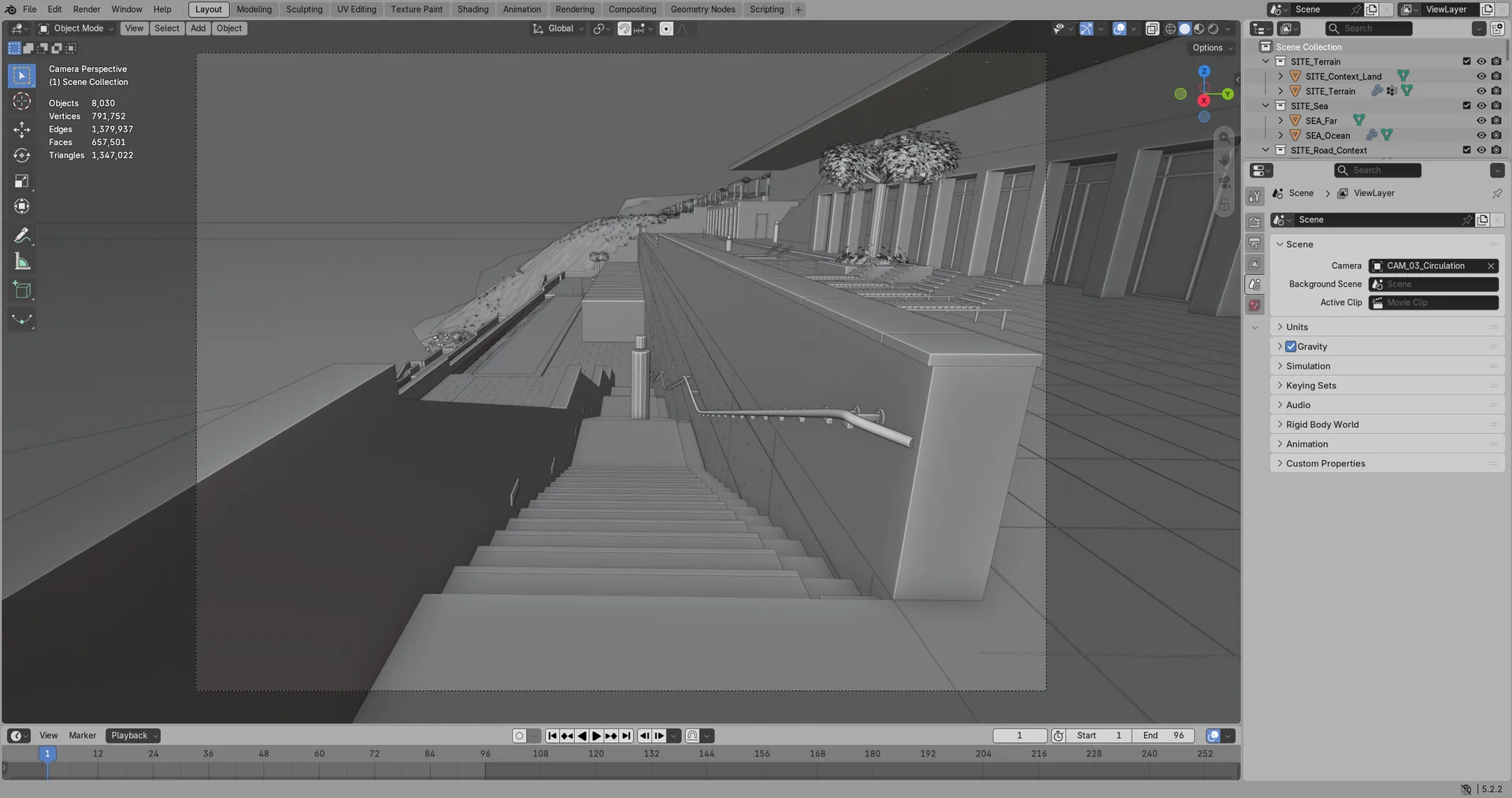Screen dimensions: 1512x798
Task: Switch to the Geometry Nodes workspace tab
Action: click(702, 9)
